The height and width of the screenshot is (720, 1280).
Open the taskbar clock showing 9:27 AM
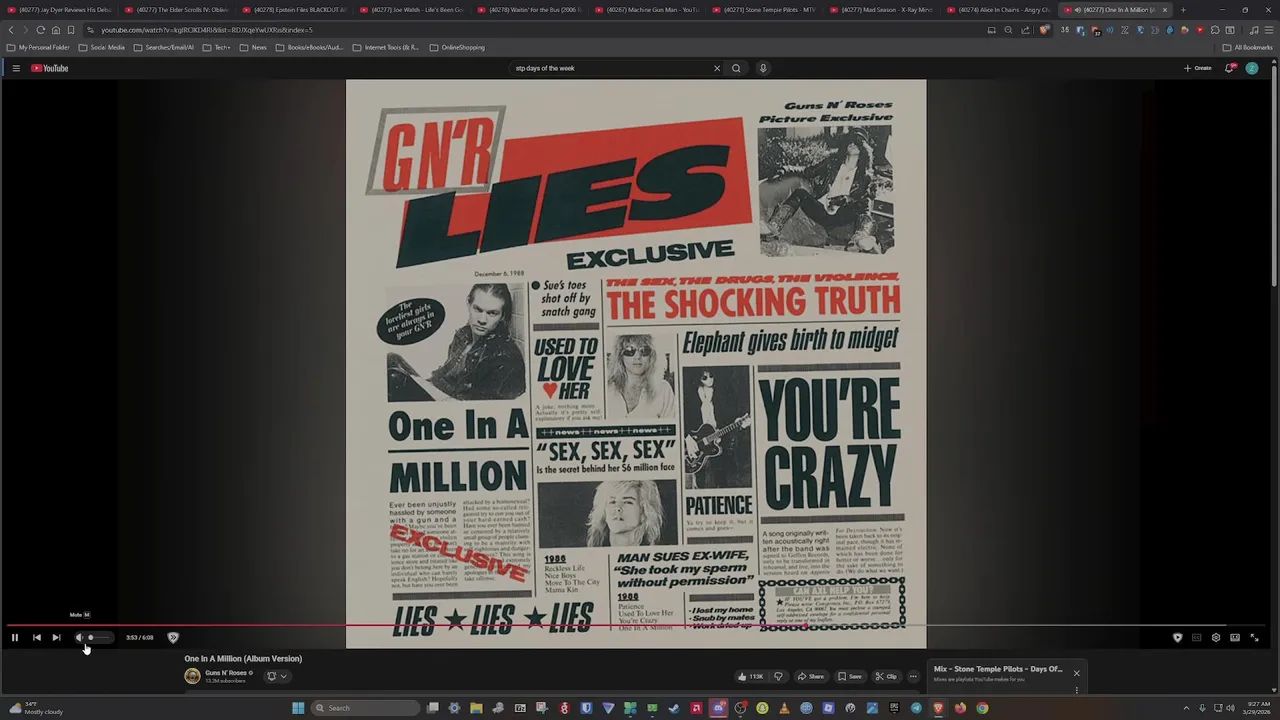[x=1256, y=708]
